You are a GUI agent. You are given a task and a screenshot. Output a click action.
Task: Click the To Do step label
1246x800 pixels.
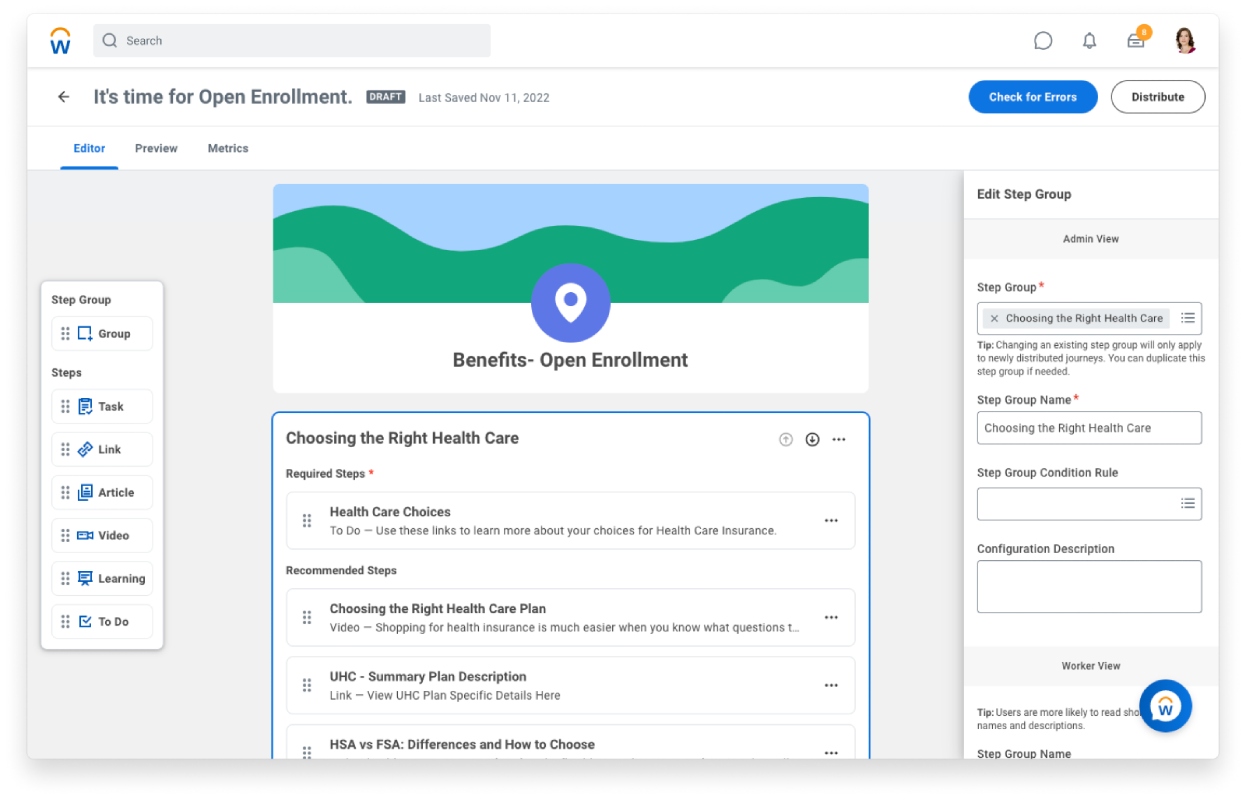tap(113, 622)
